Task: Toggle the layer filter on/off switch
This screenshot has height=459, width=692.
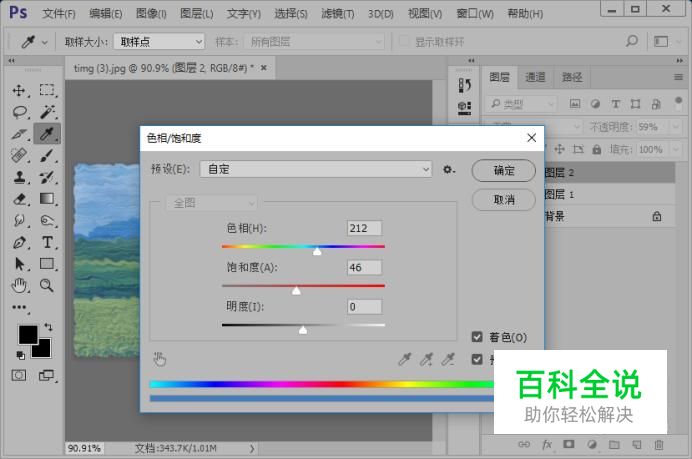Action: coord(679,103)
